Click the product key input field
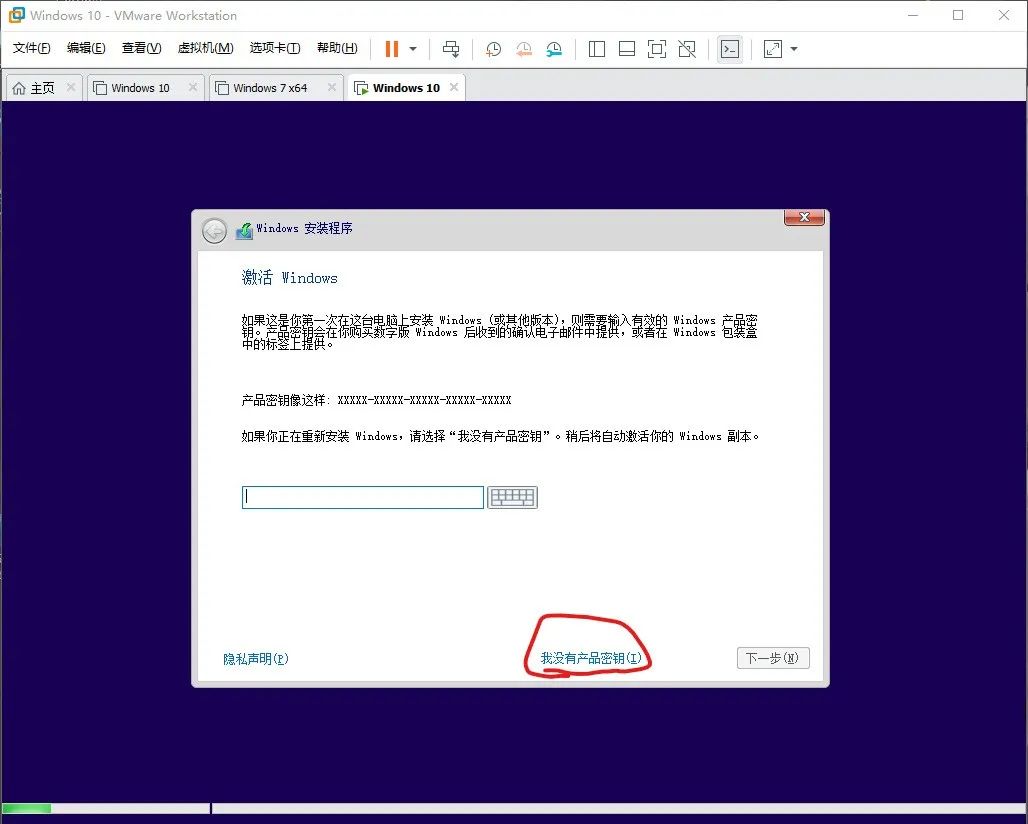Viewport: 1028px width, 824px height. tap(362, 497)
